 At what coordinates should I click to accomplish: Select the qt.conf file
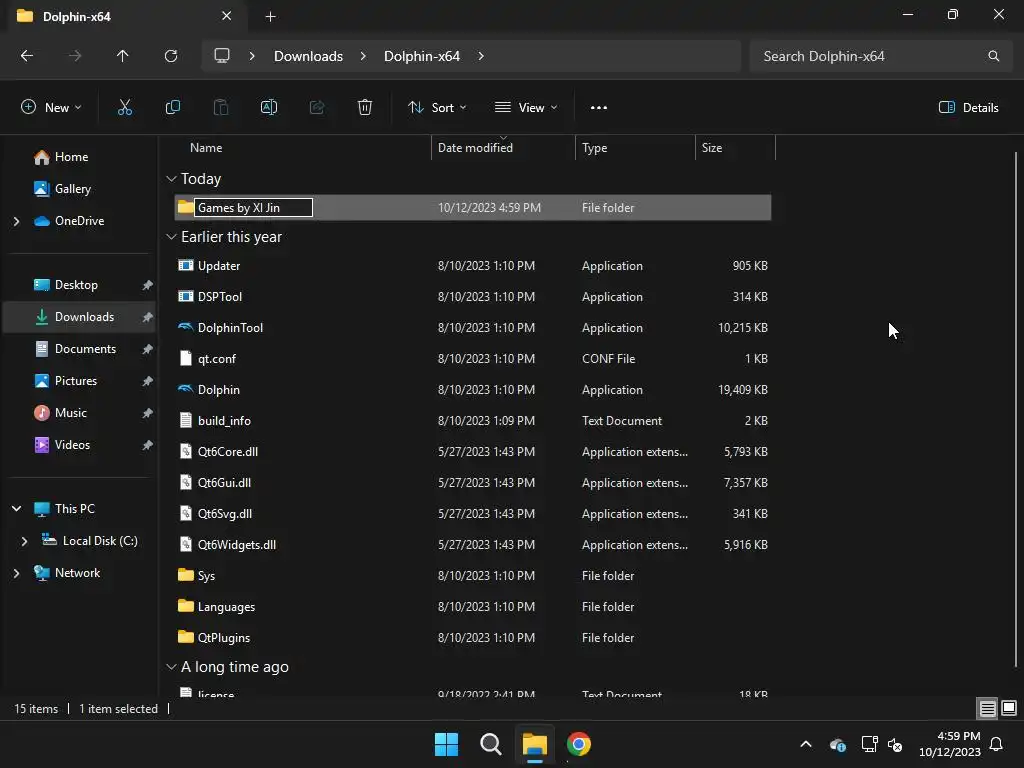coord(473,359)
